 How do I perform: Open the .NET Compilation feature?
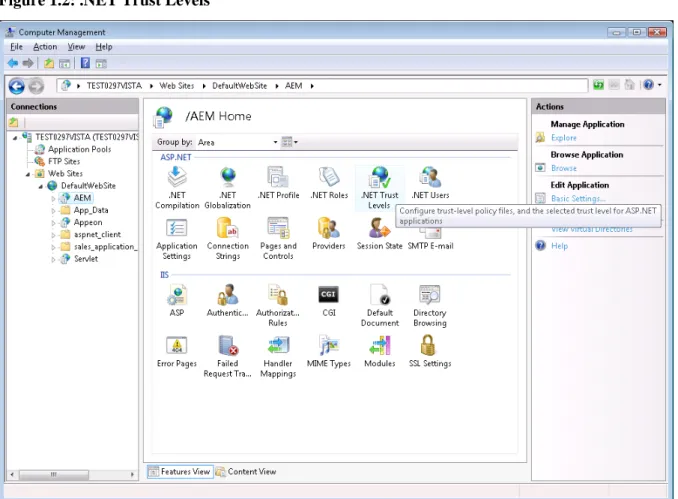pos(177,188)
